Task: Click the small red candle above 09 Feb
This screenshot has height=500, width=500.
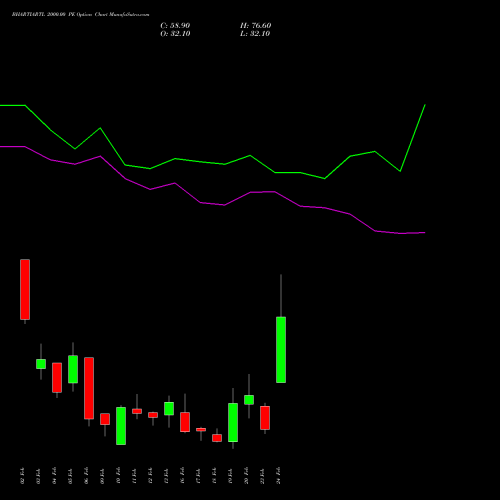Action: point(105,419)
